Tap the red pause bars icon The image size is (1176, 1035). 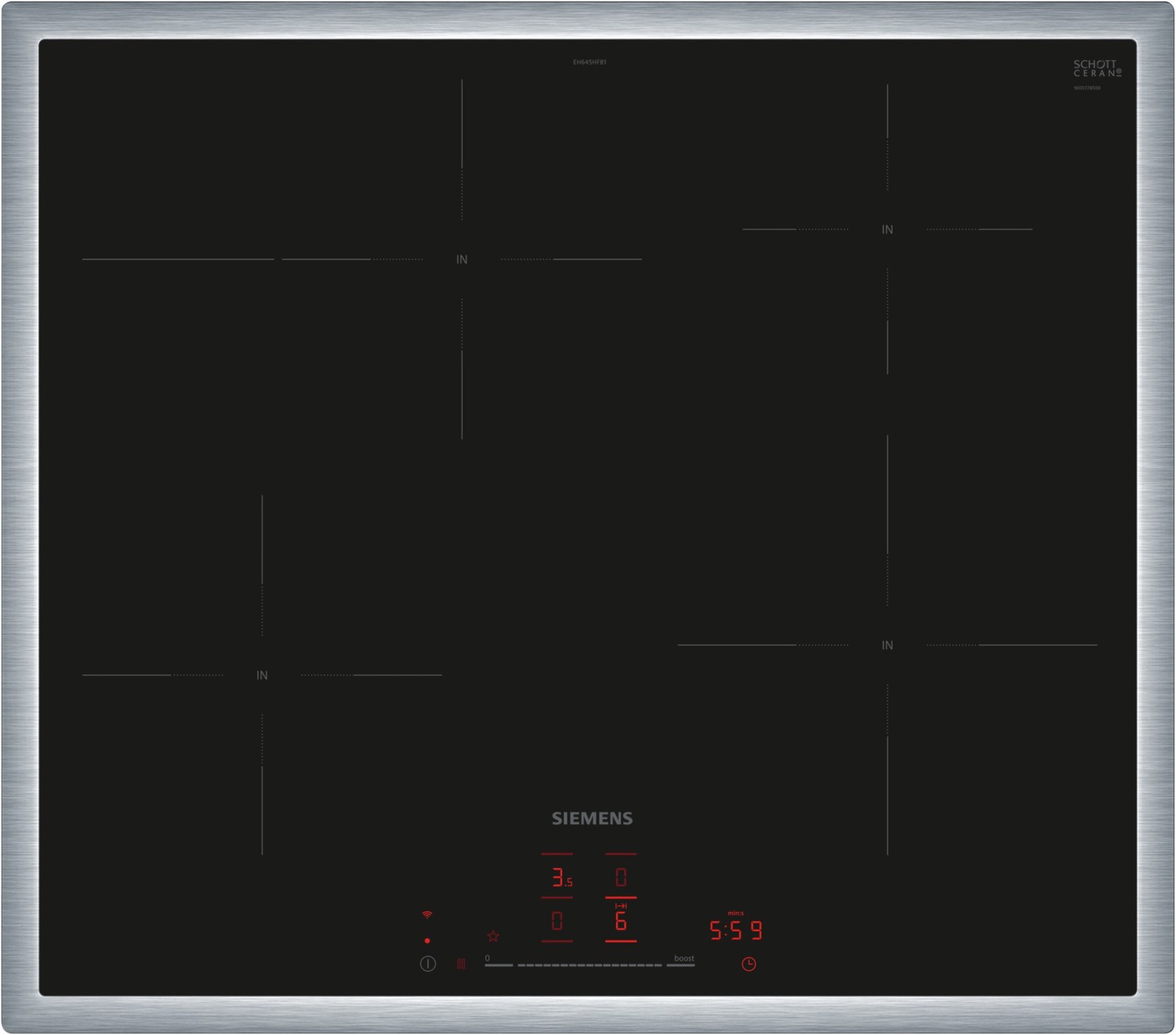pyautogui.click(x=461, y=964)
